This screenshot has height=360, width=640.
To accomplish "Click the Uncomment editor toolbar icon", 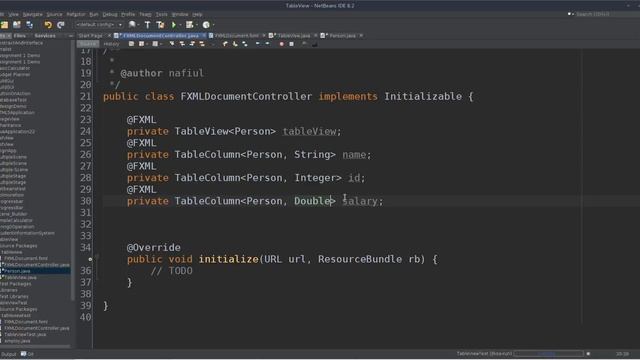I will click(x=314, y=44).
